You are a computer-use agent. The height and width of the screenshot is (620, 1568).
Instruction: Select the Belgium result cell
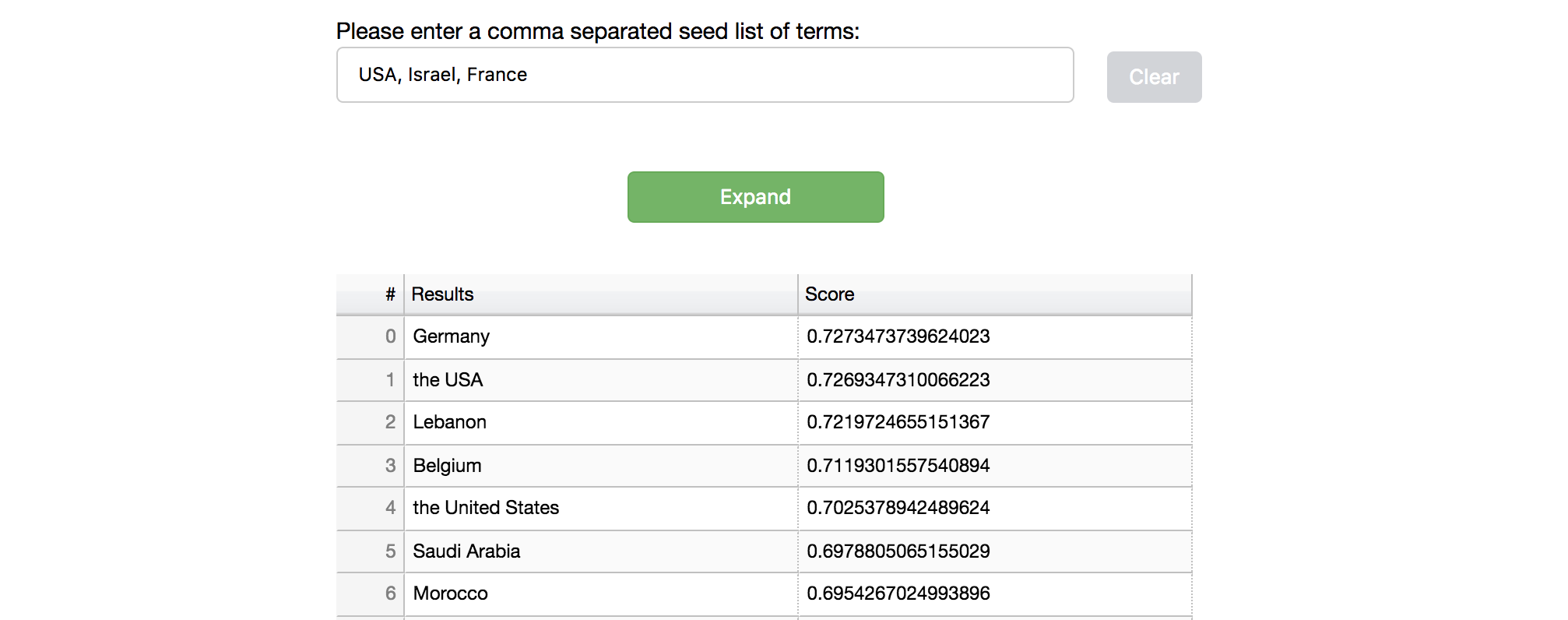coord(447,466)
